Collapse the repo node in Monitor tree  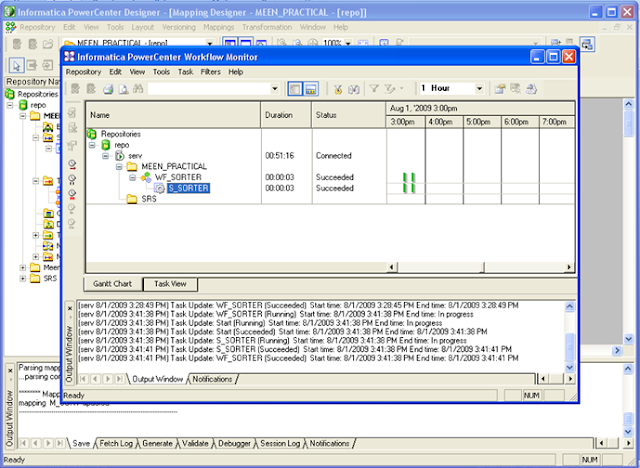[92, 145]
